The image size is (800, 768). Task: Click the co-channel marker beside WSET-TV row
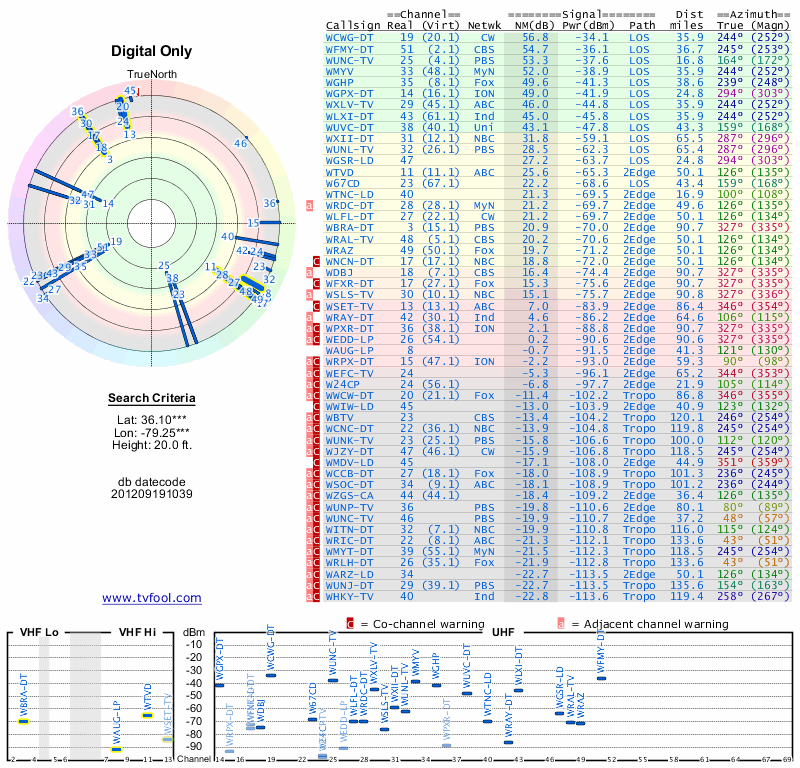316,306
